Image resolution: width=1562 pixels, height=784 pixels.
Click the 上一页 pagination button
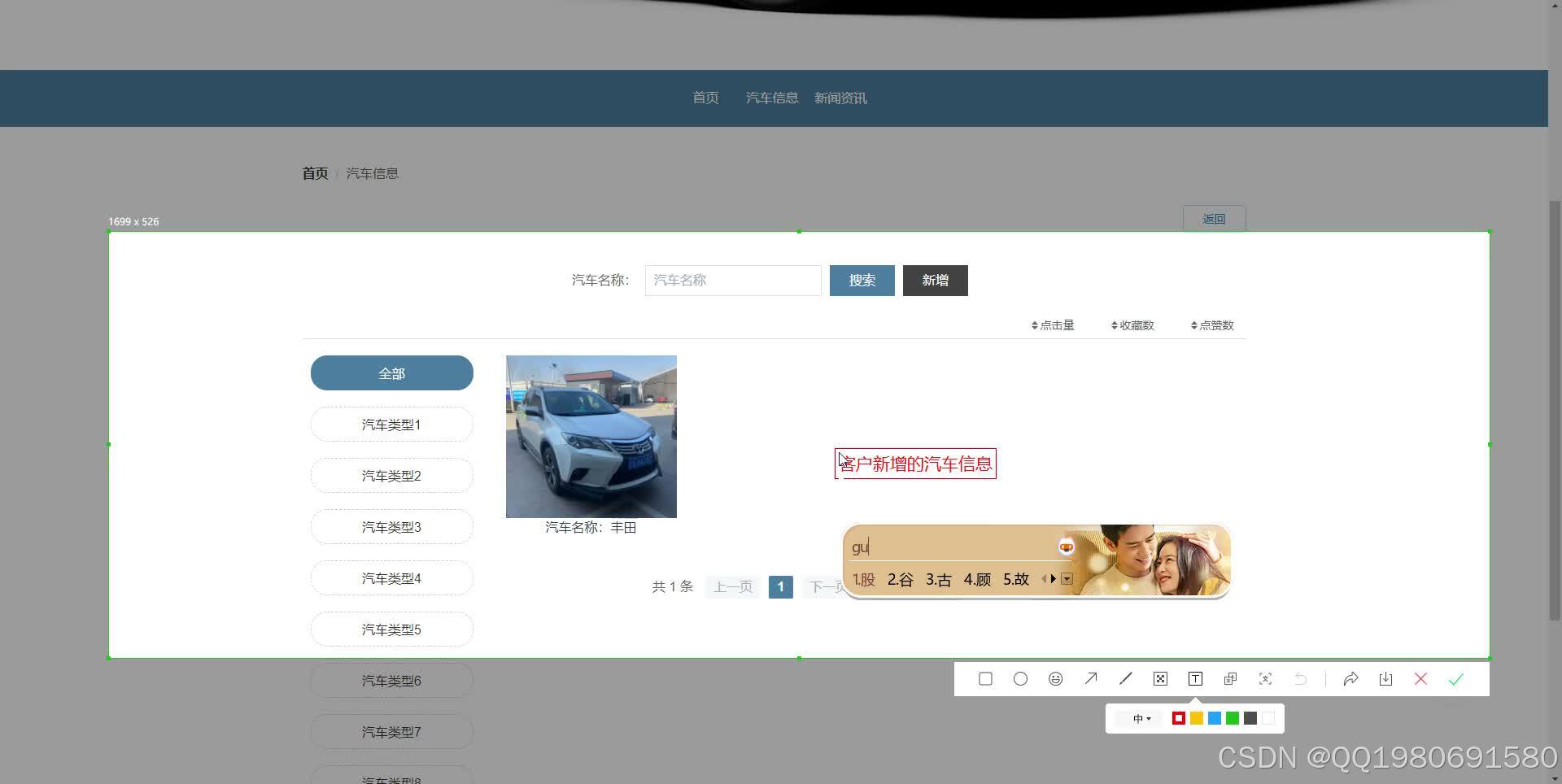(733, 587)
